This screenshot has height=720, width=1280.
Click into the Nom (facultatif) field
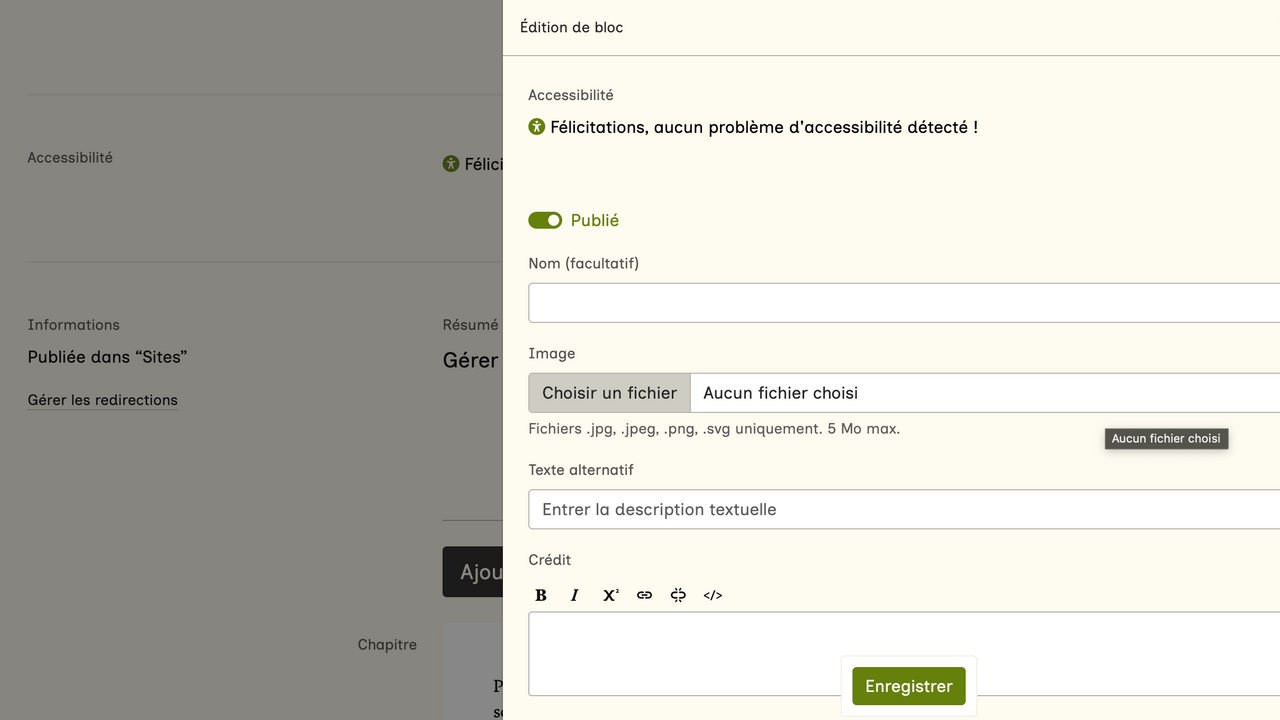[900, 303]
